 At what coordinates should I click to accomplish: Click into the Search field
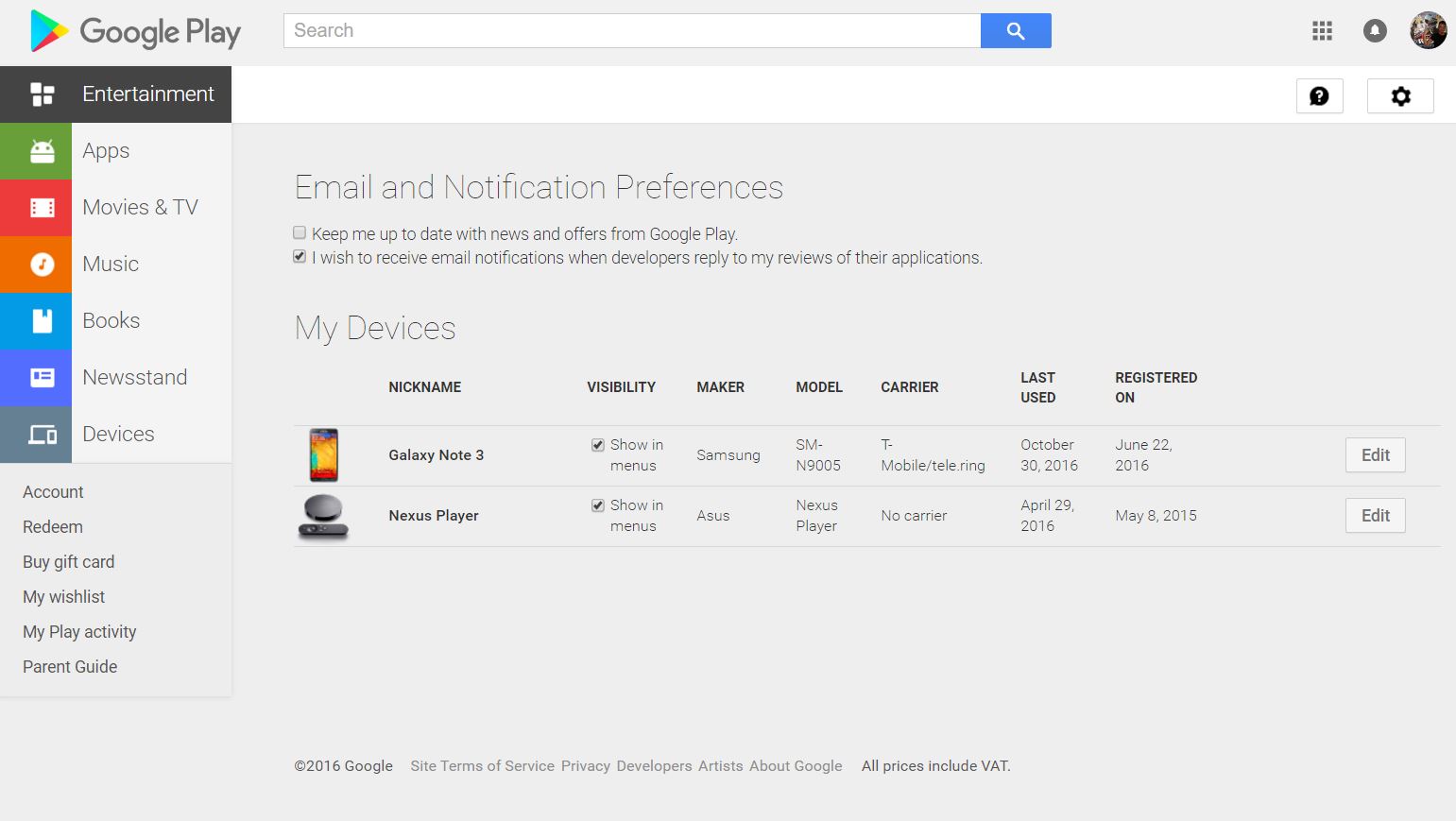pyautogui.click(x=631, y=31)
